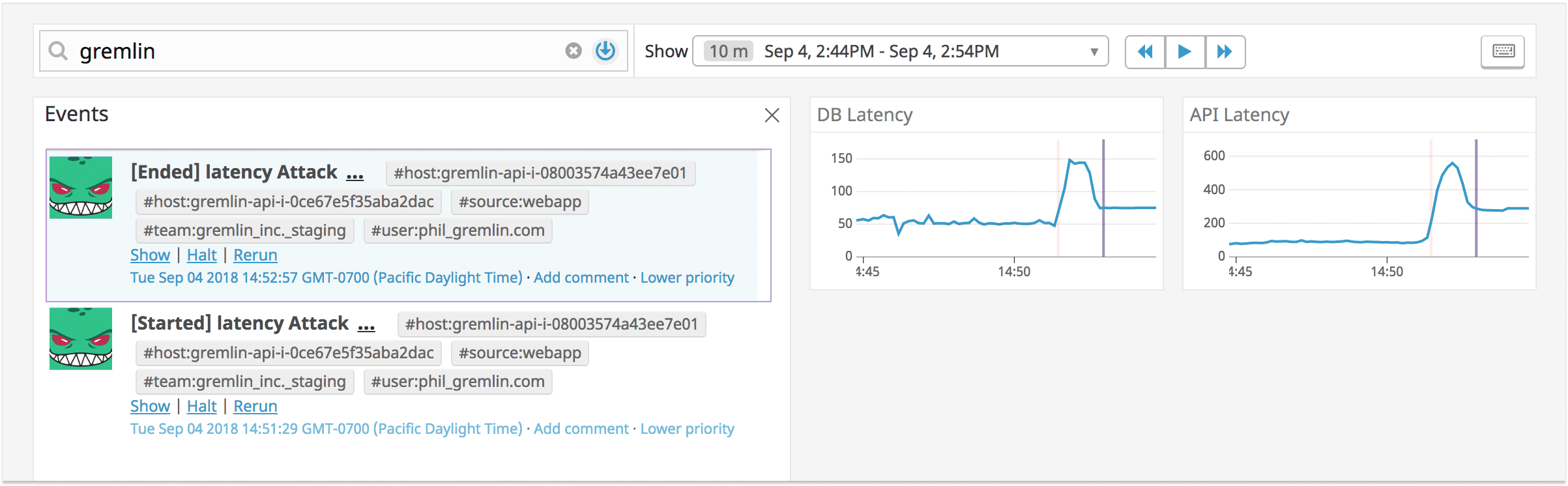Image resolution: width=1568 pixels, height=486 pixels.
Task: Expand the Started latency Attack title ellipsis
Action: point(366,325)
